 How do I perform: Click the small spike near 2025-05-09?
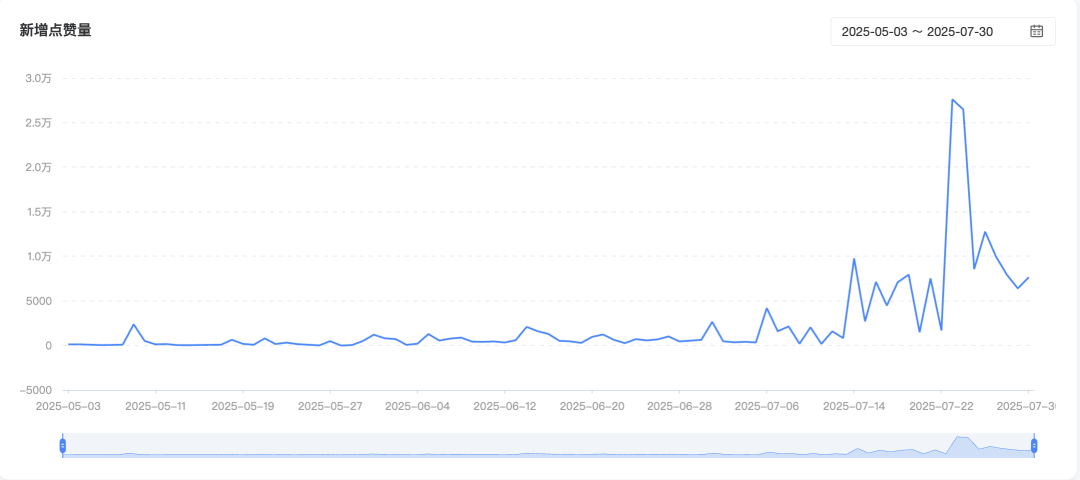coord(133,324)
